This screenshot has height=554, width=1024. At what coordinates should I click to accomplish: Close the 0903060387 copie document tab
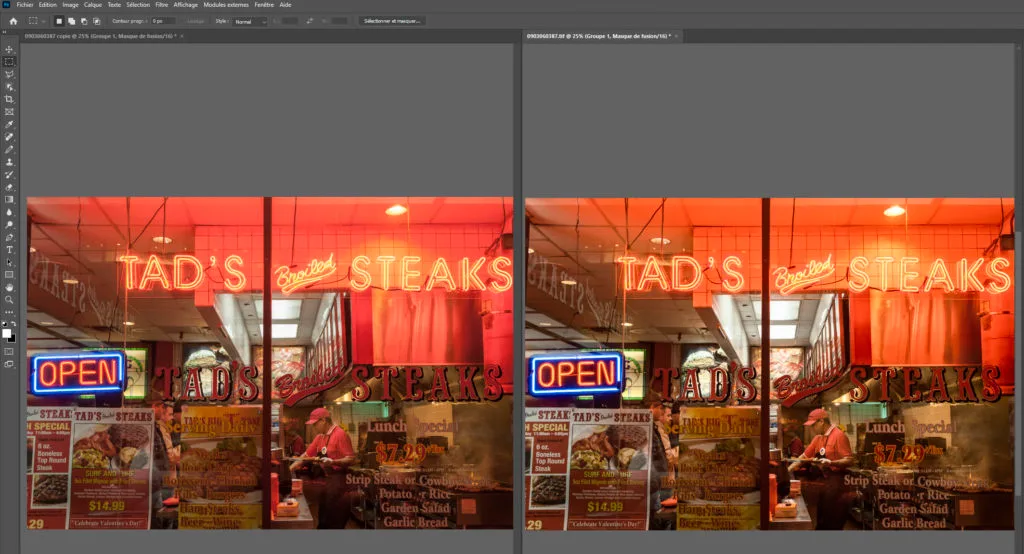click(x=183, y=36)
